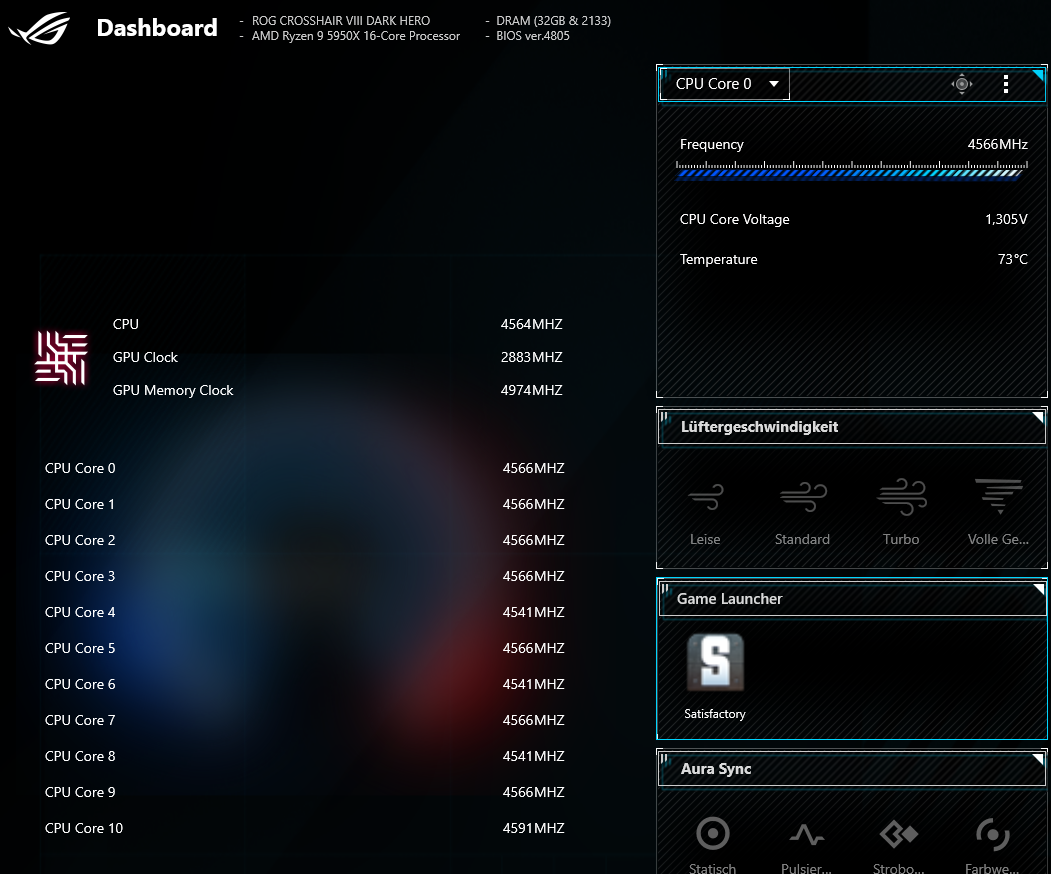The height and width of the screenshot is (874, 1051).
Task: Click the Lüftergeschwindigkeit panel header
Action: (851, 427)
